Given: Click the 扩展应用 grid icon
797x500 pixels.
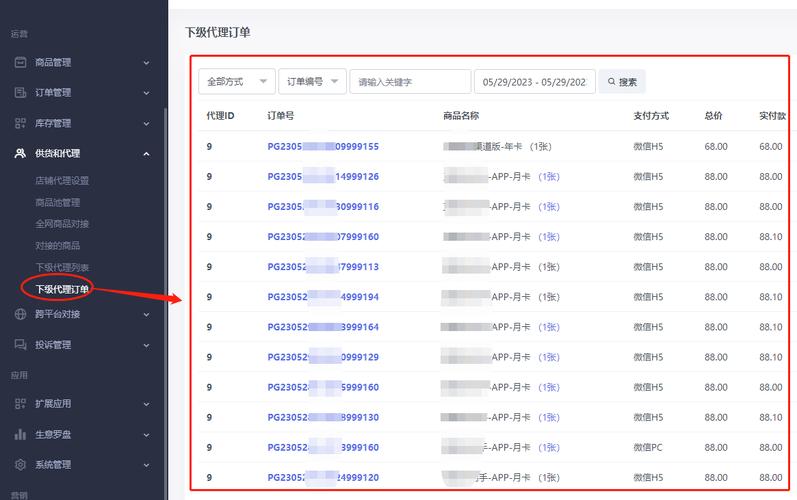Looking at the screenshot, I should pyautogui.click(x=20, y=404).
